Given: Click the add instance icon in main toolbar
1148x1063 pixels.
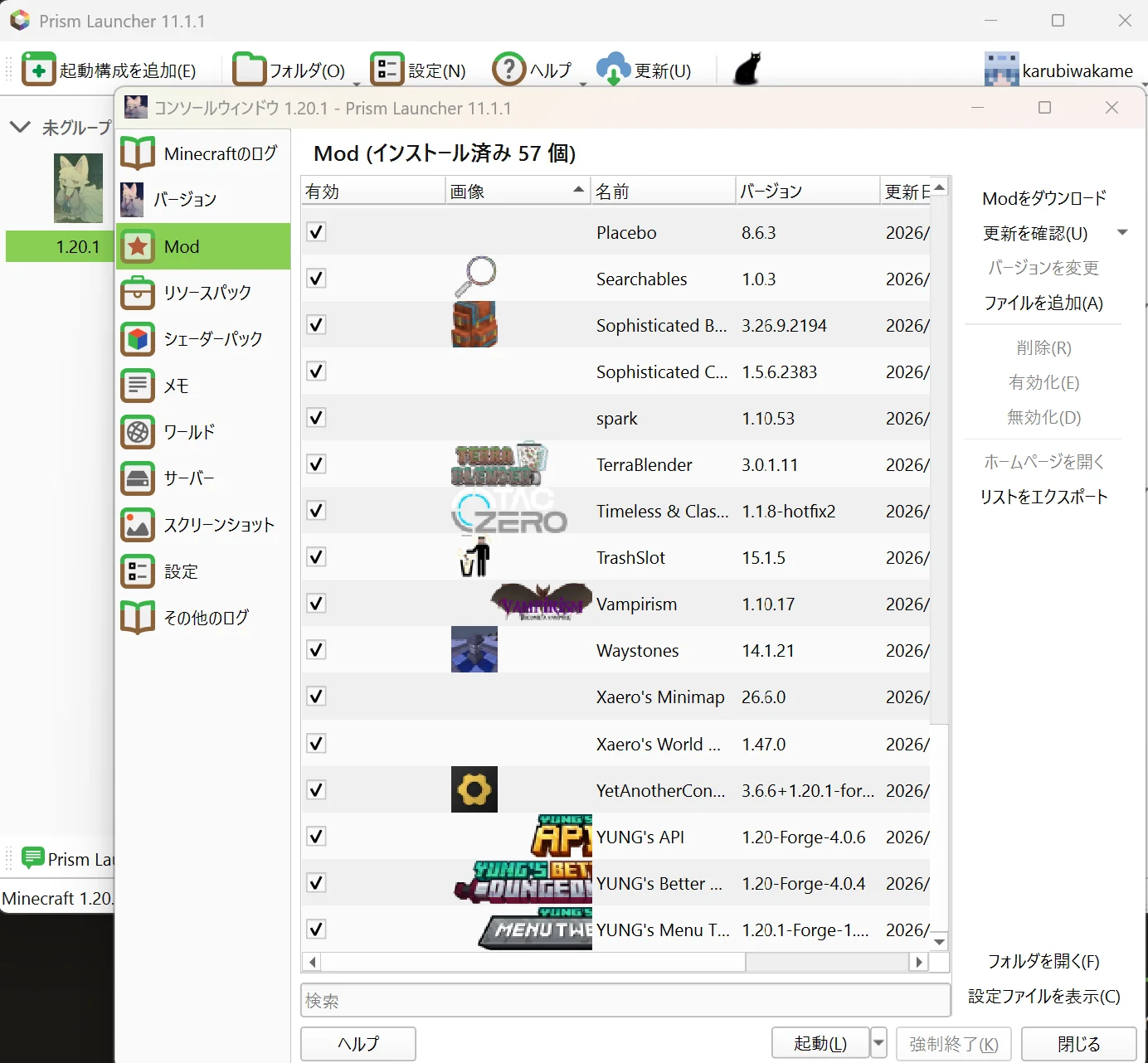Looking at the screenshot, I should pos(38,70).
